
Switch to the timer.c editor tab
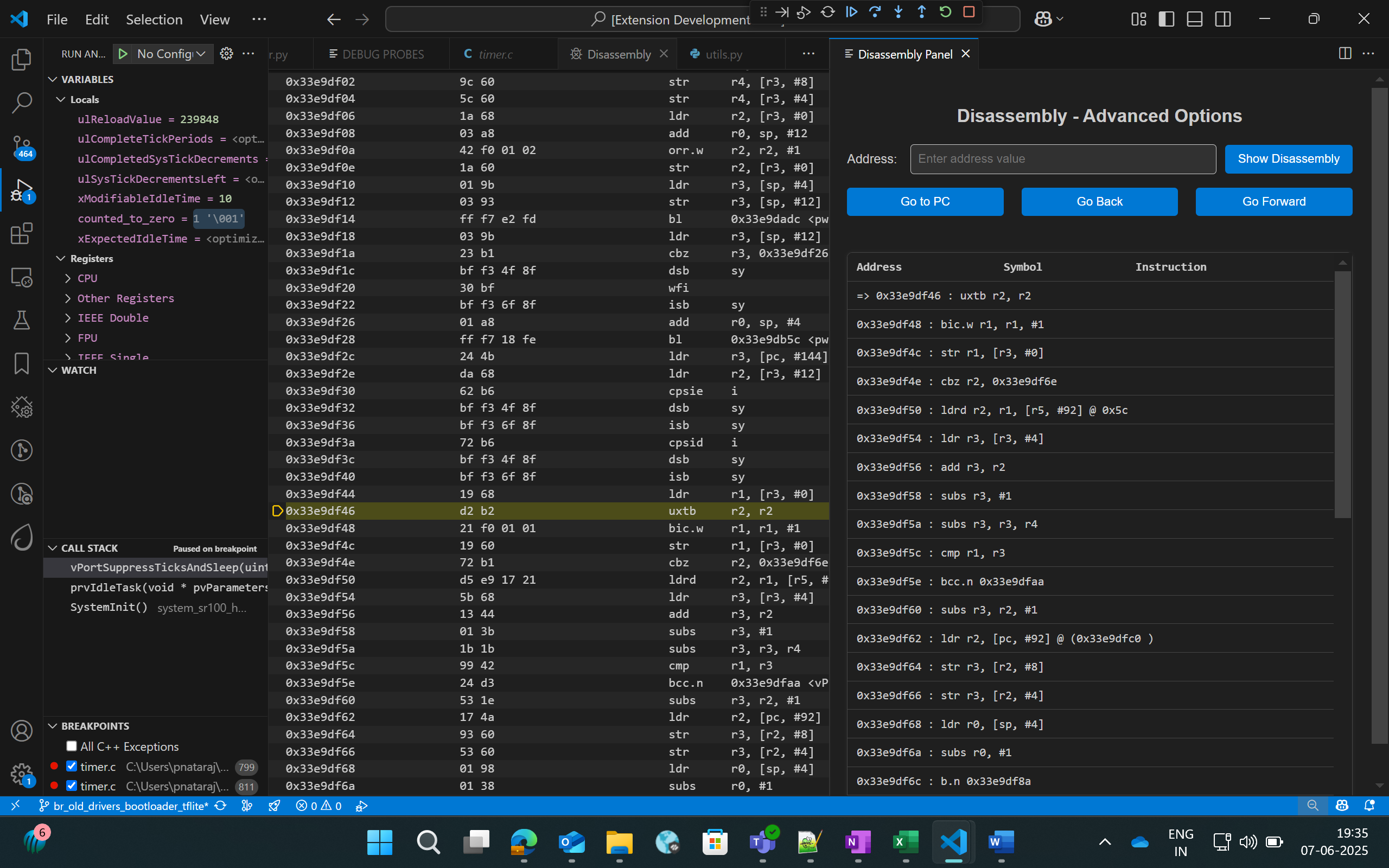pyautogui.click(x=495, y=54)
